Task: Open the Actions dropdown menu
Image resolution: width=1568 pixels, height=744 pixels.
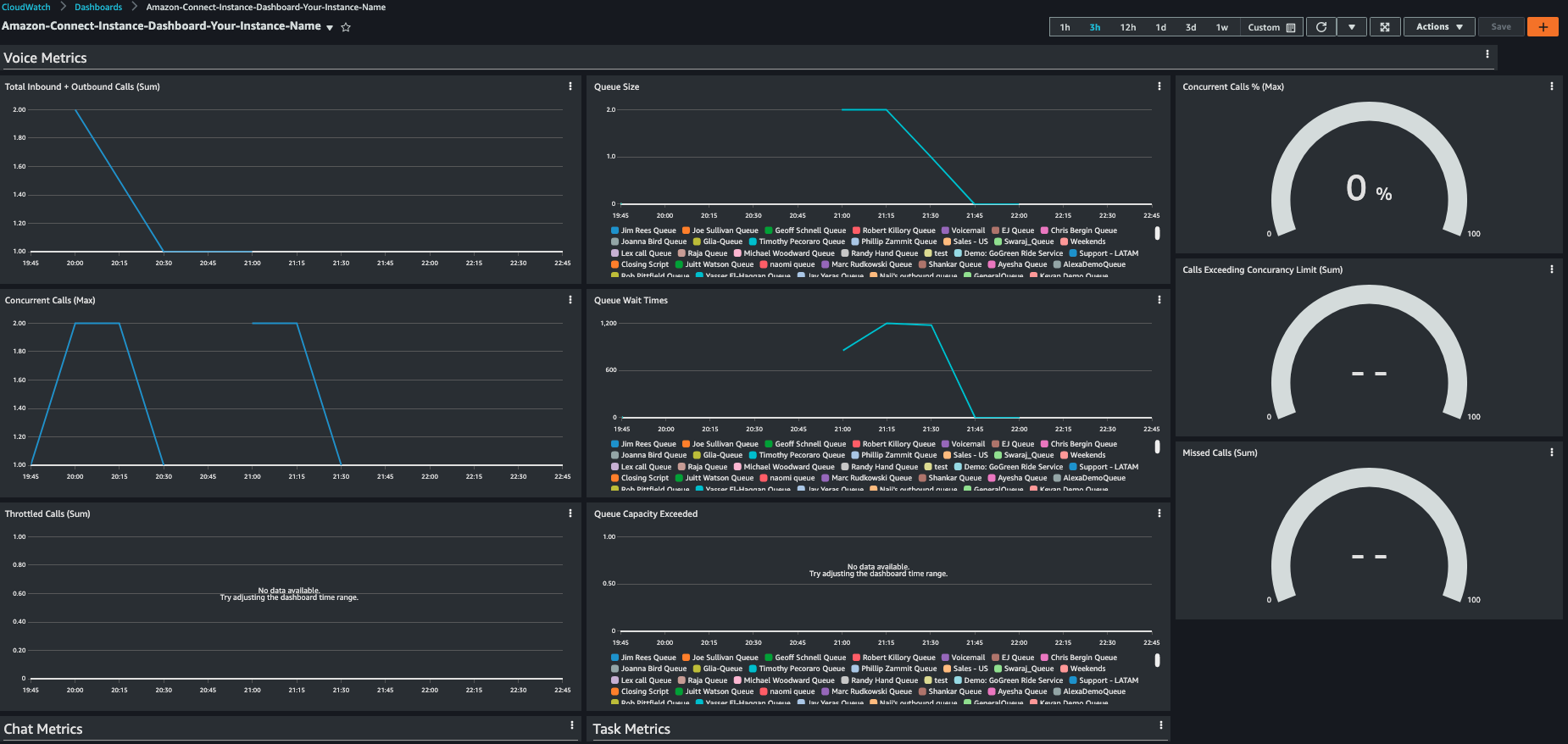Action: pos(1439,27)
